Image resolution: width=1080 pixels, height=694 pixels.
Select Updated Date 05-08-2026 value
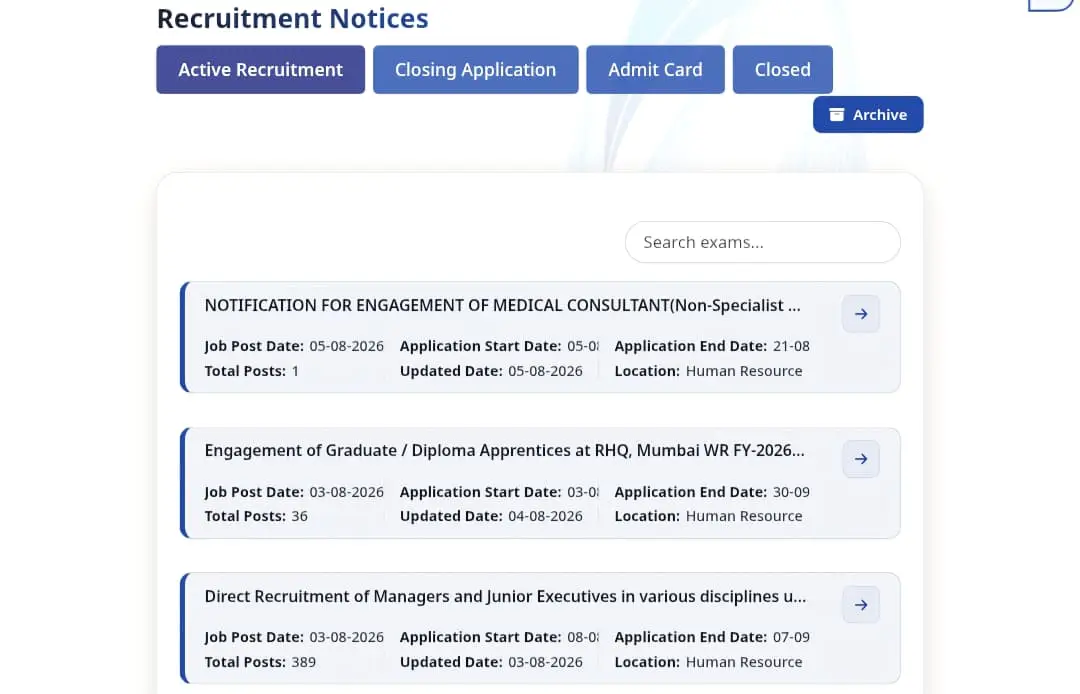[x=545, y=370]
